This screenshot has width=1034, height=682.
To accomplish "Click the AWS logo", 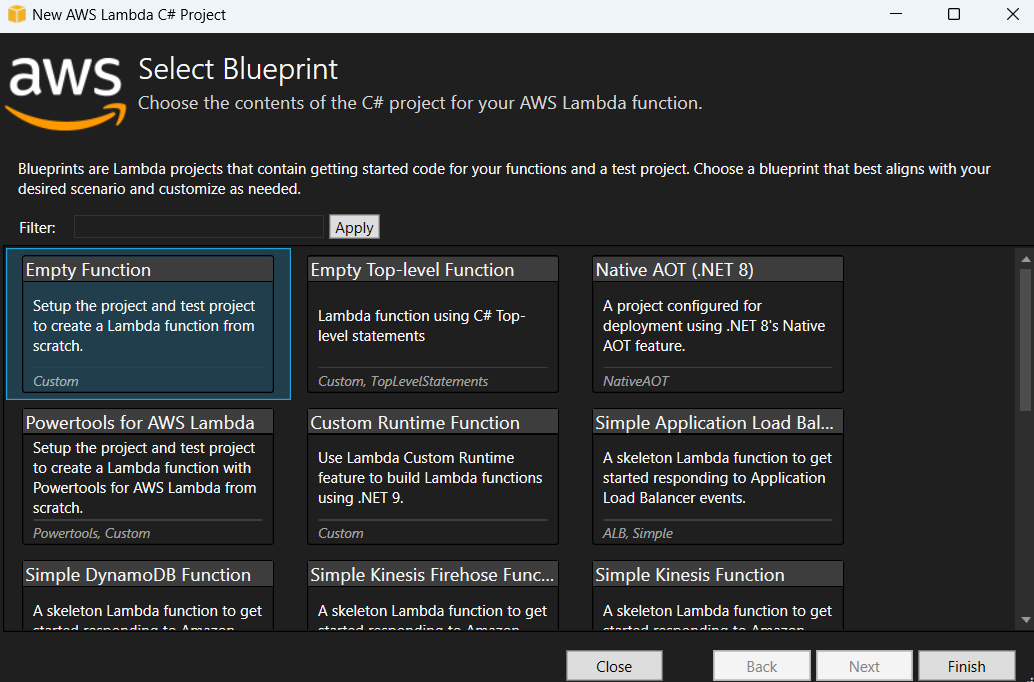I will pyautogui.click(x=65, y=92).
